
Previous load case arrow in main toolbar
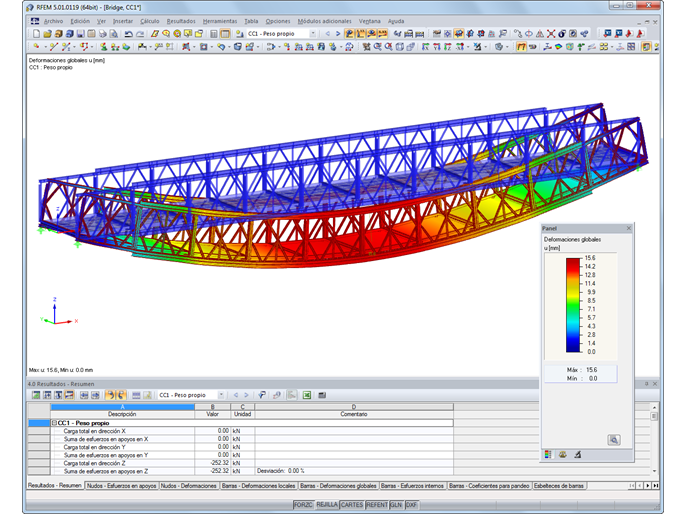point(327,34)
